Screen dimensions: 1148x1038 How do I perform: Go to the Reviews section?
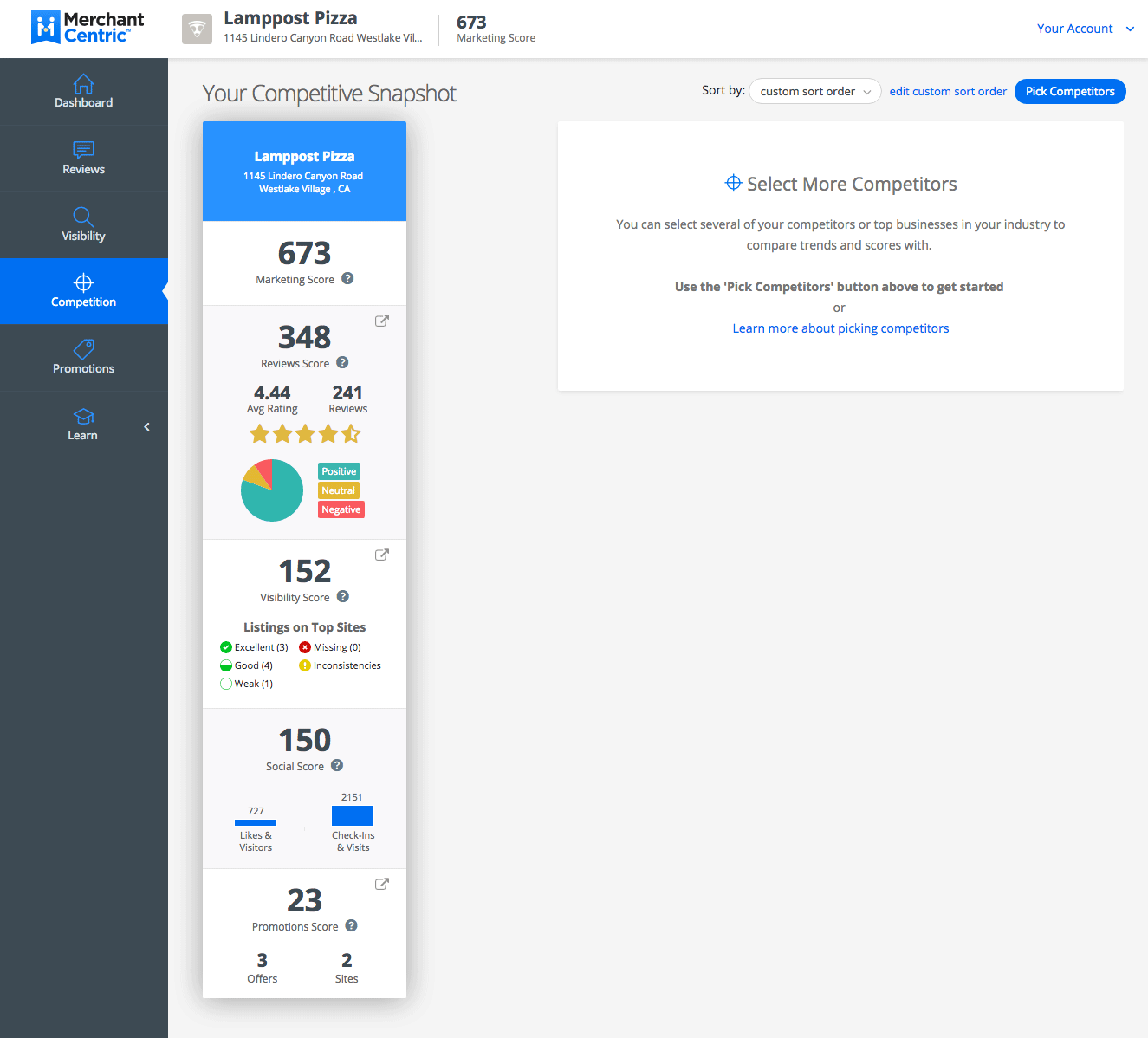(x=83, y=158)
